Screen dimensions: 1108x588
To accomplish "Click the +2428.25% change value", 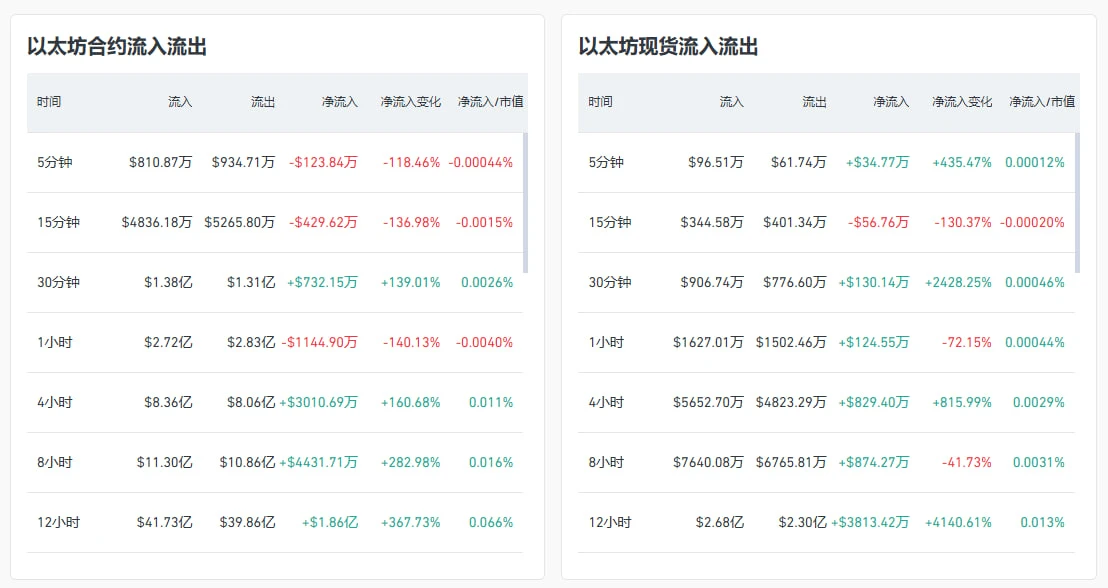I will point(958,283).
